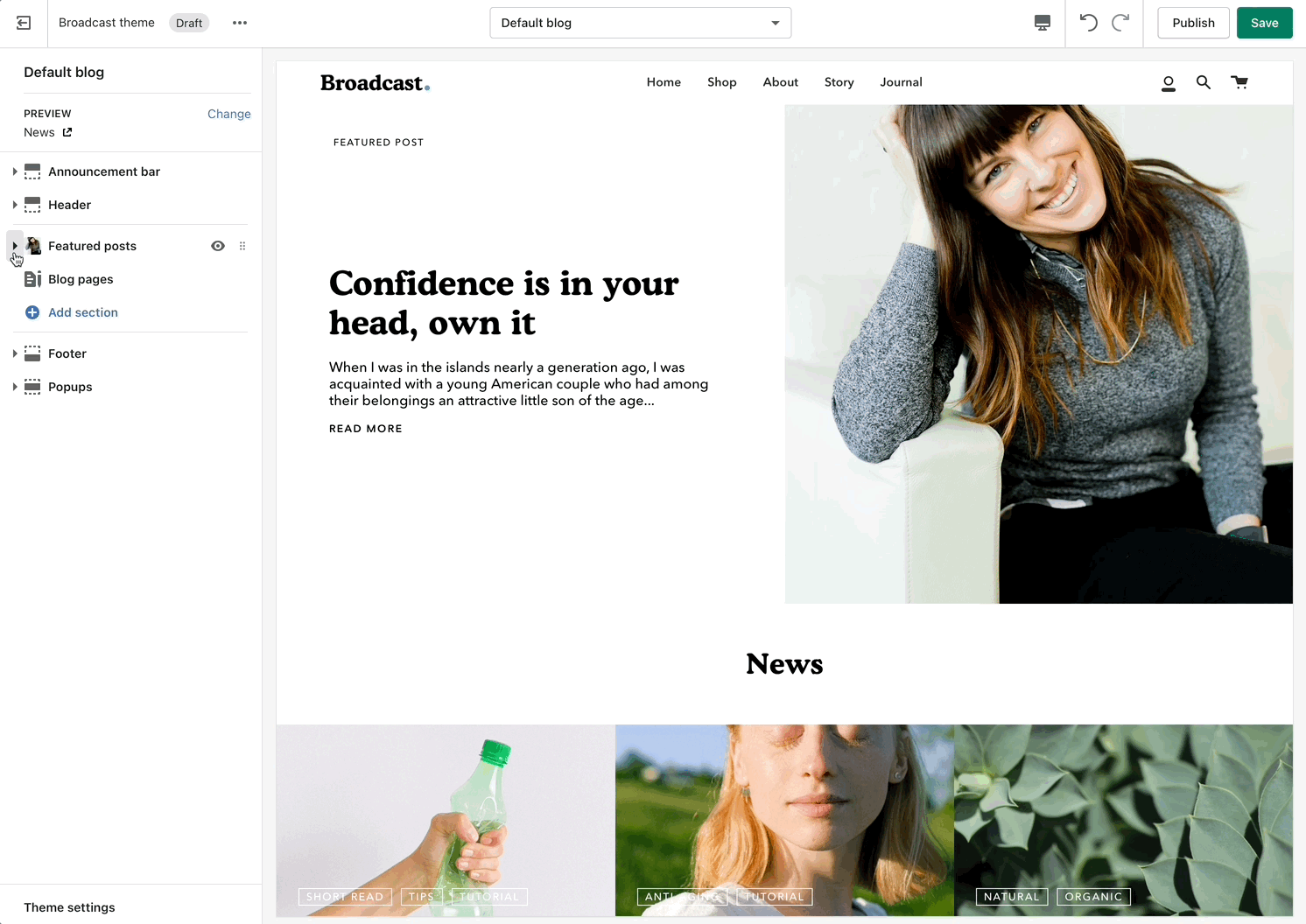Open the Default blog template dropdown

[x=640, y=23]
